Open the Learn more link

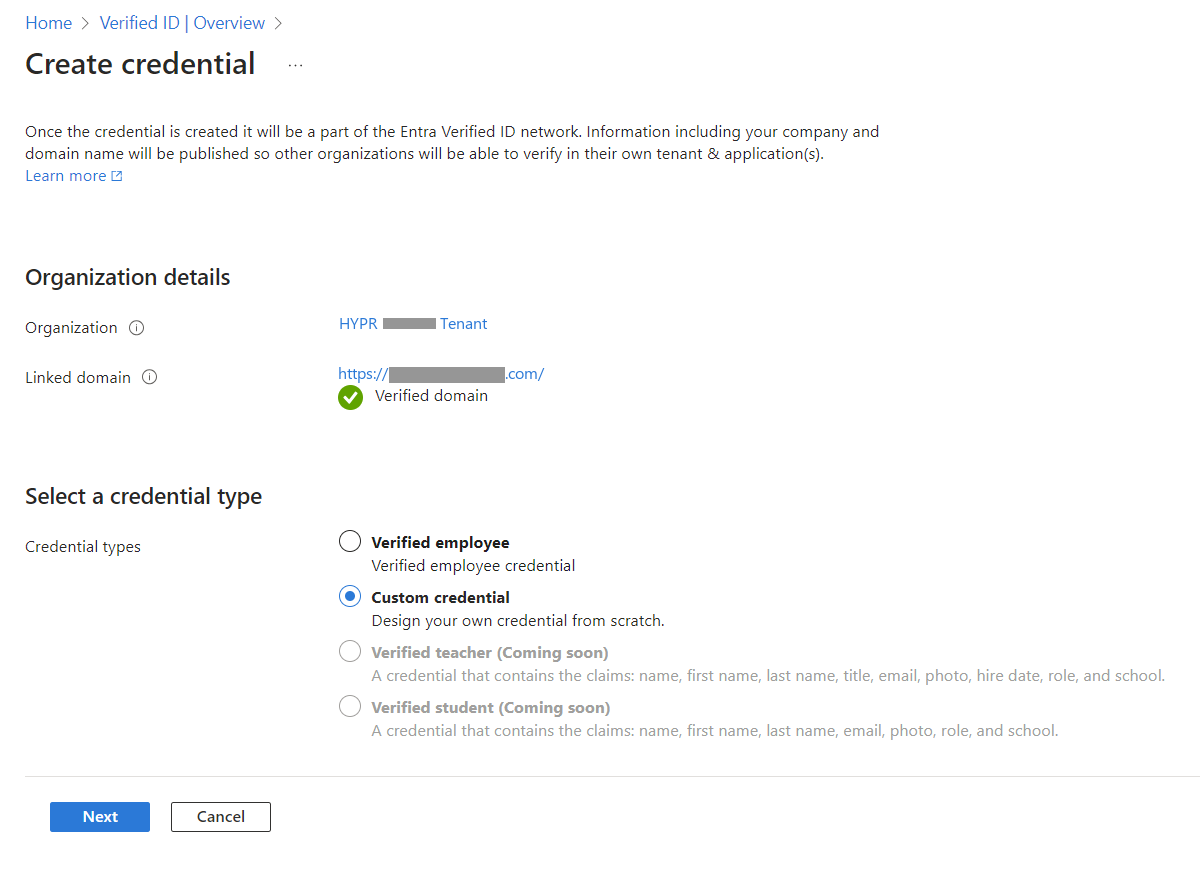(66, 176)
